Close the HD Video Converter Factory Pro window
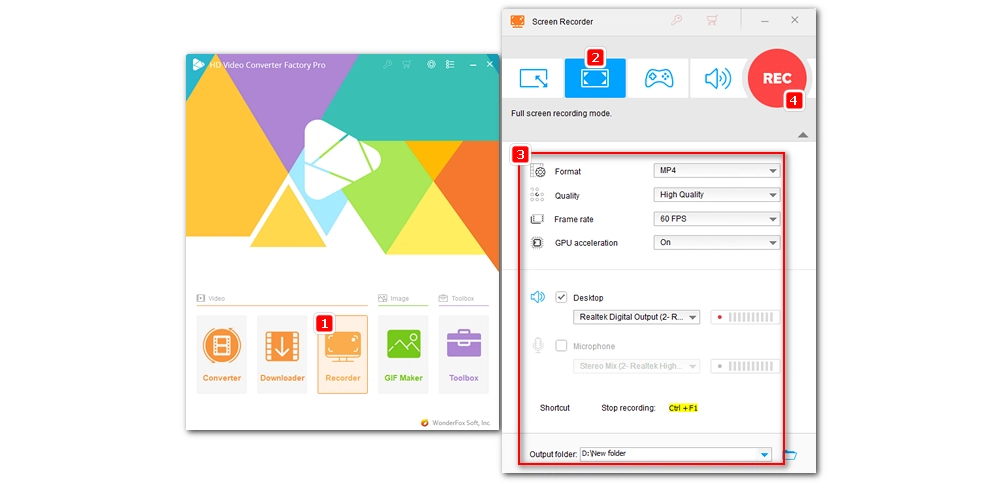 pos(490,64)
